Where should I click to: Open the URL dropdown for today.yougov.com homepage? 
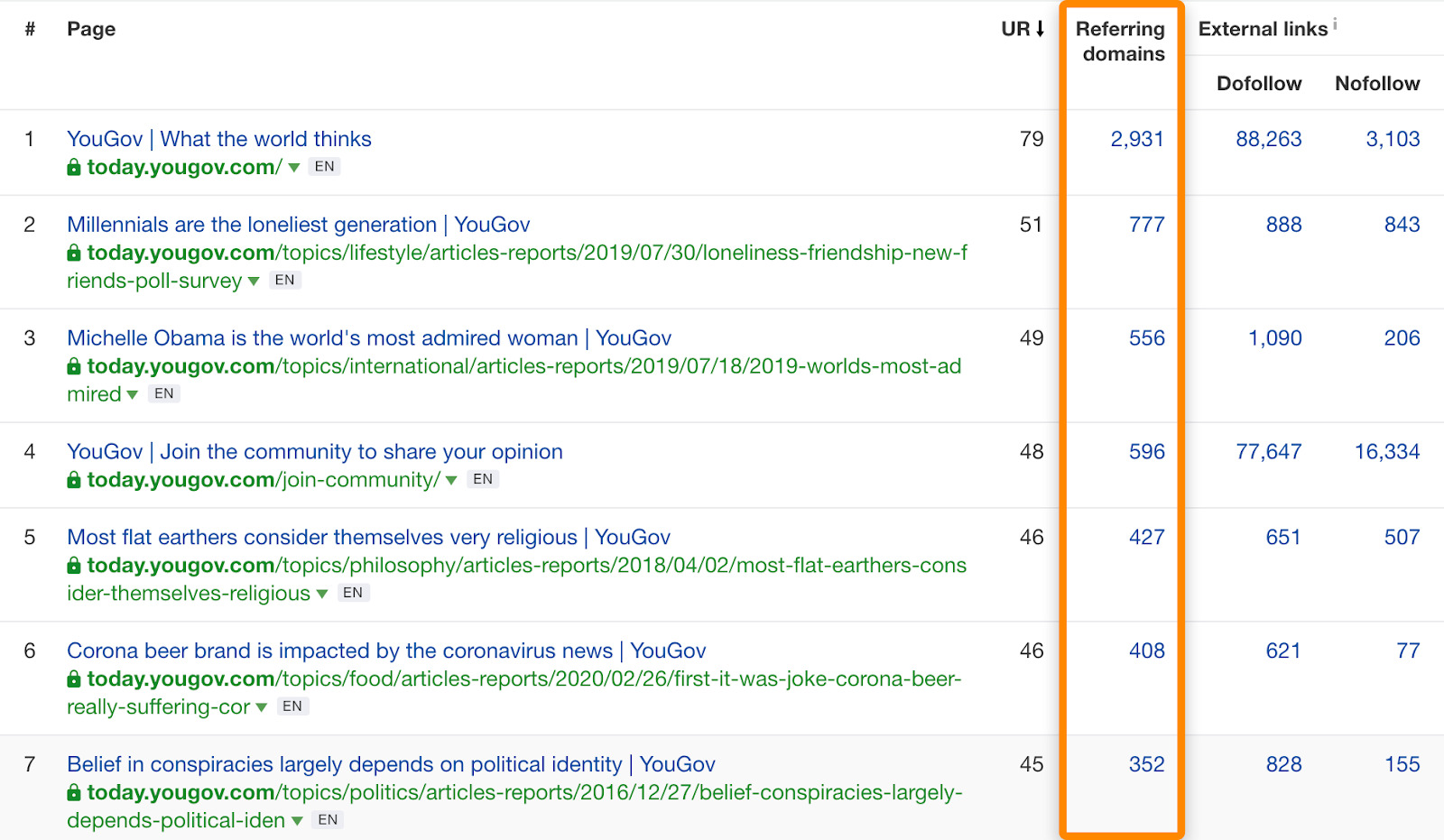coord(293,167)
